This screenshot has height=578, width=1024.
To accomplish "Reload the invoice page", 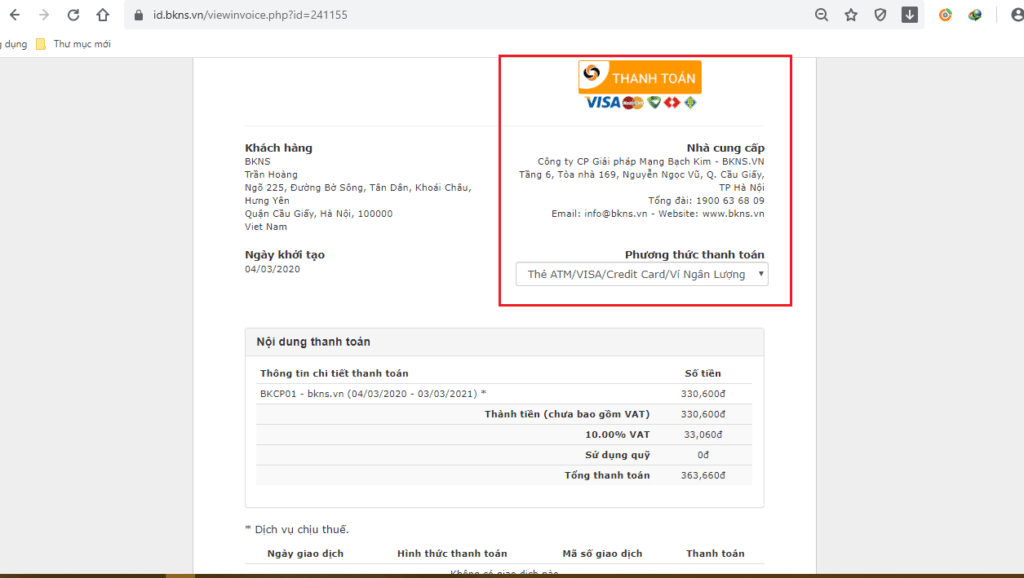I will pyautogui.click(x=73, y=14).
